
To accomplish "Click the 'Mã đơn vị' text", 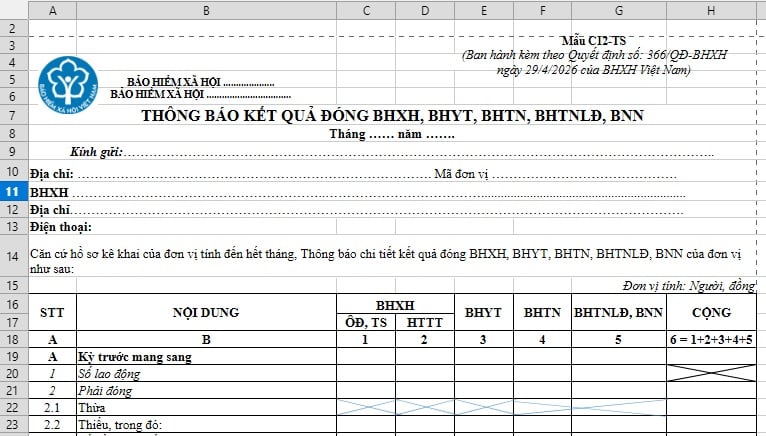I will [x=461, y=174].
